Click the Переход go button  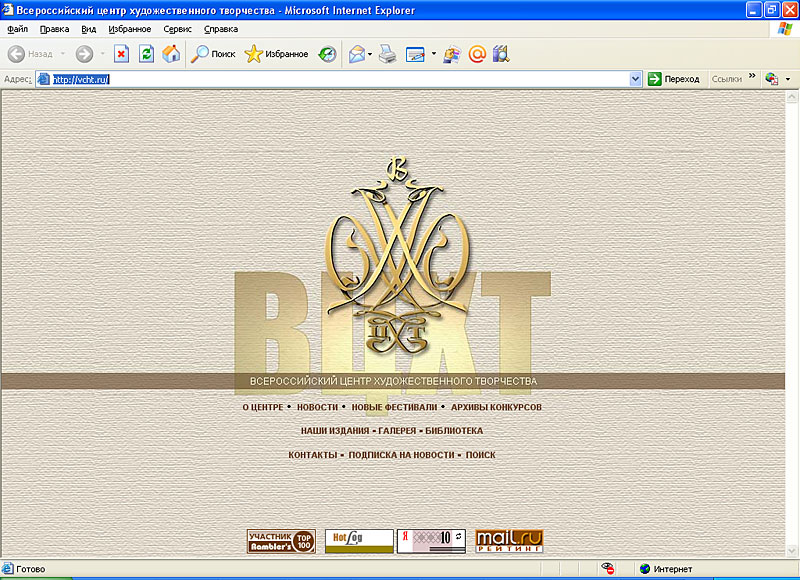point(673,79)
